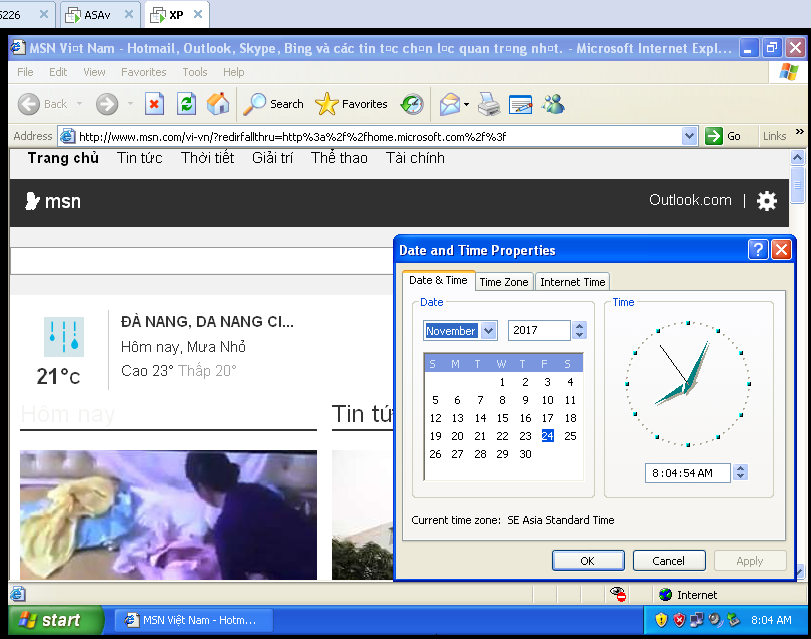Open the Giải trí link

[272, 158]
